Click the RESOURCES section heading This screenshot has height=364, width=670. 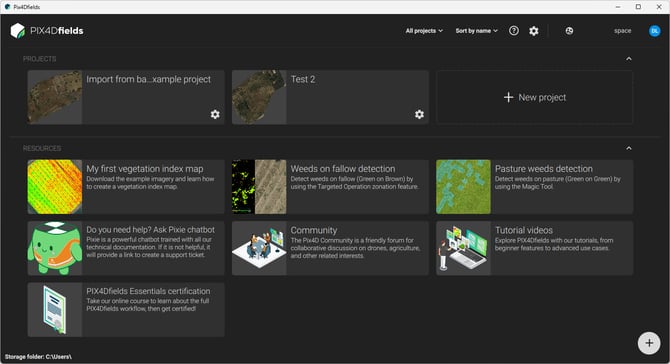pyautogui.click(x=42, y=148)
